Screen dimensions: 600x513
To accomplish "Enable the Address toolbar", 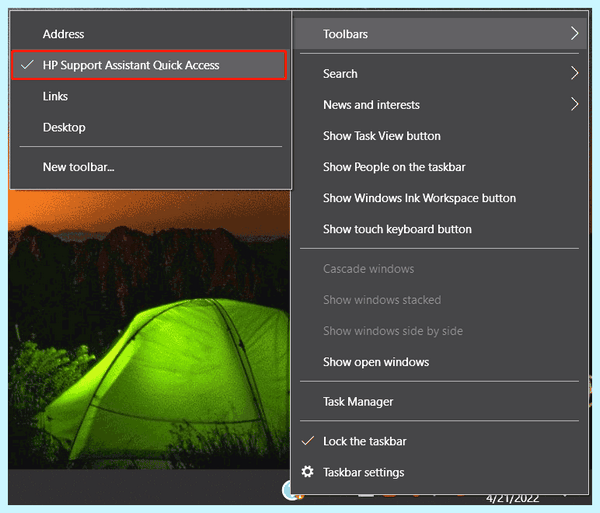I will [x=149, y=34].
